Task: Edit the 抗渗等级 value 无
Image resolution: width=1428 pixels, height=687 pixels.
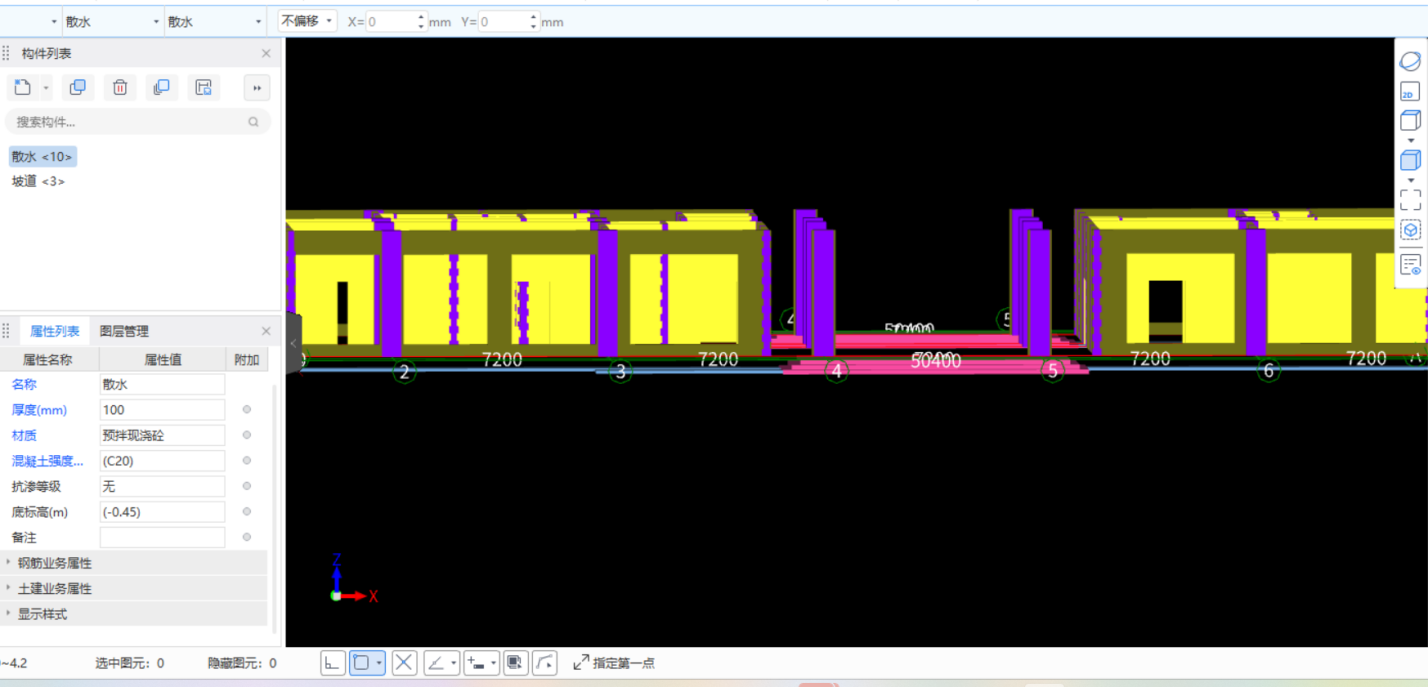Action: pyautogui.click(x=162, y=486)
